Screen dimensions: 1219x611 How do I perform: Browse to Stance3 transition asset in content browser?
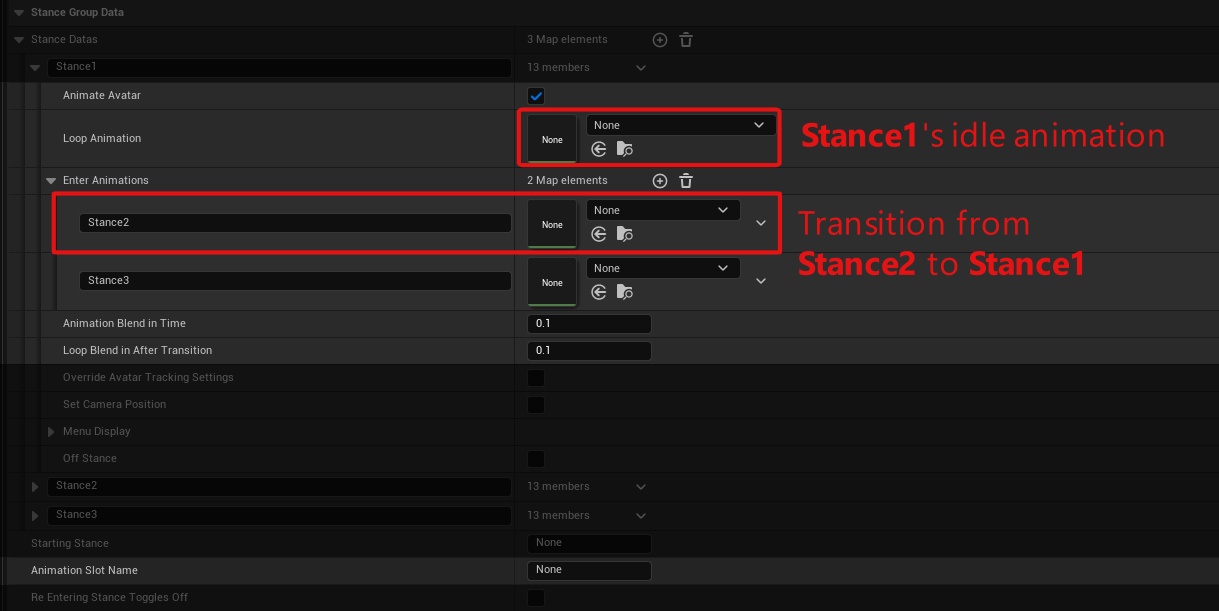click(x=625, y=293)
